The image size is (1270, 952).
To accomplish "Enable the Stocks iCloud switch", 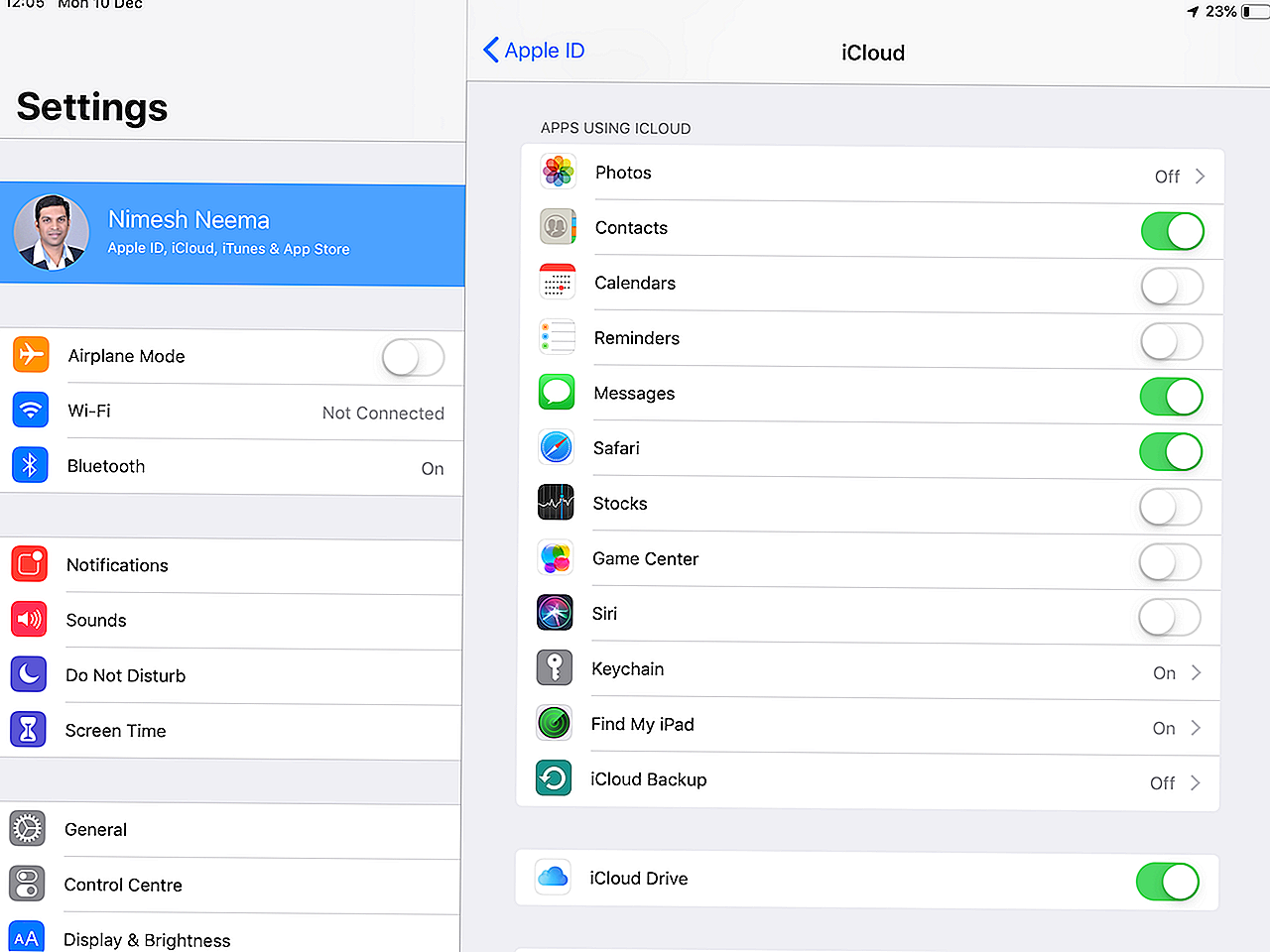I will [x=1171, y=507].
